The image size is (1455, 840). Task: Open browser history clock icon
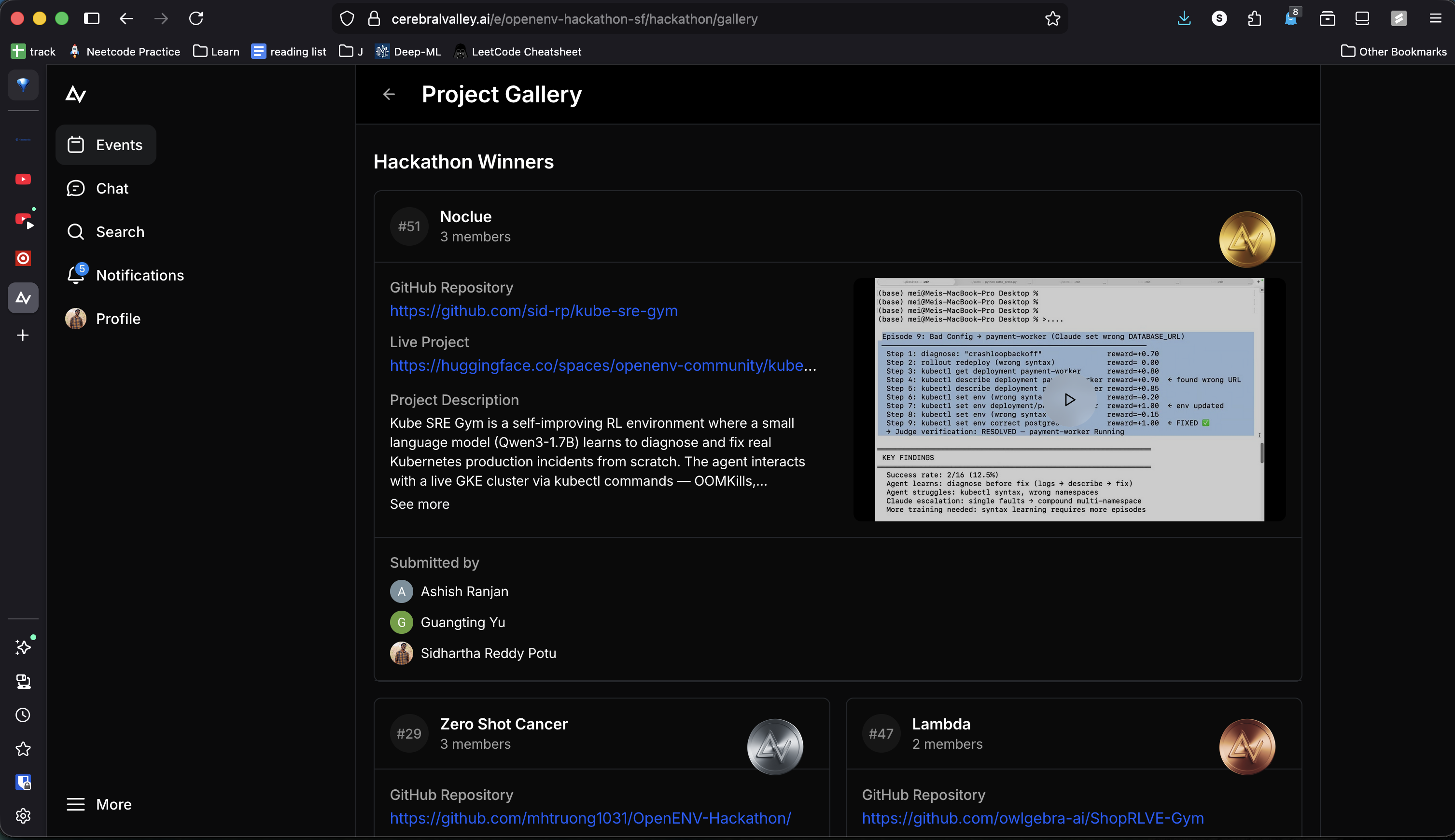click(x=23, y=715)
